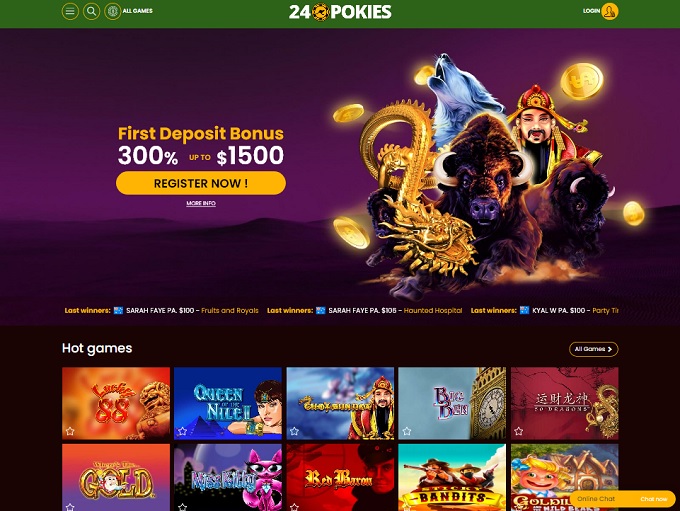680x511 pixels.
Task: Expand All Games arrow button
Action: coord(594,349)
